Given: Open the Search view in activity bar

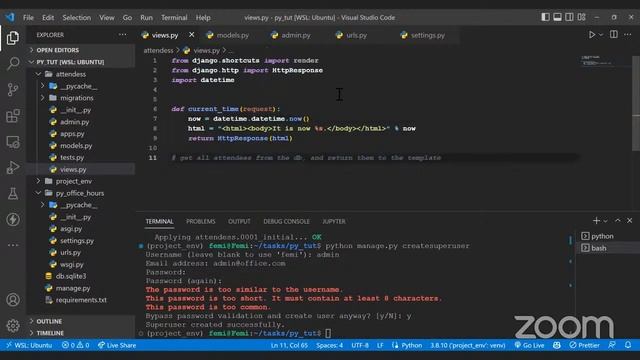Looking at the screenshot, I should [x=13, y=63].
